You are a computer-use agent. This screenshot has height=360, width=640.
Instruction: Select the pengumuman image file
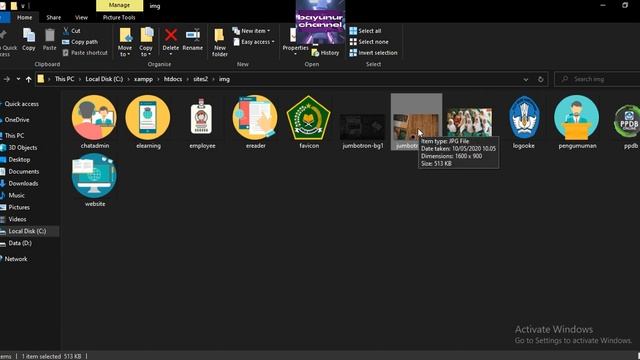coord(577,122)
